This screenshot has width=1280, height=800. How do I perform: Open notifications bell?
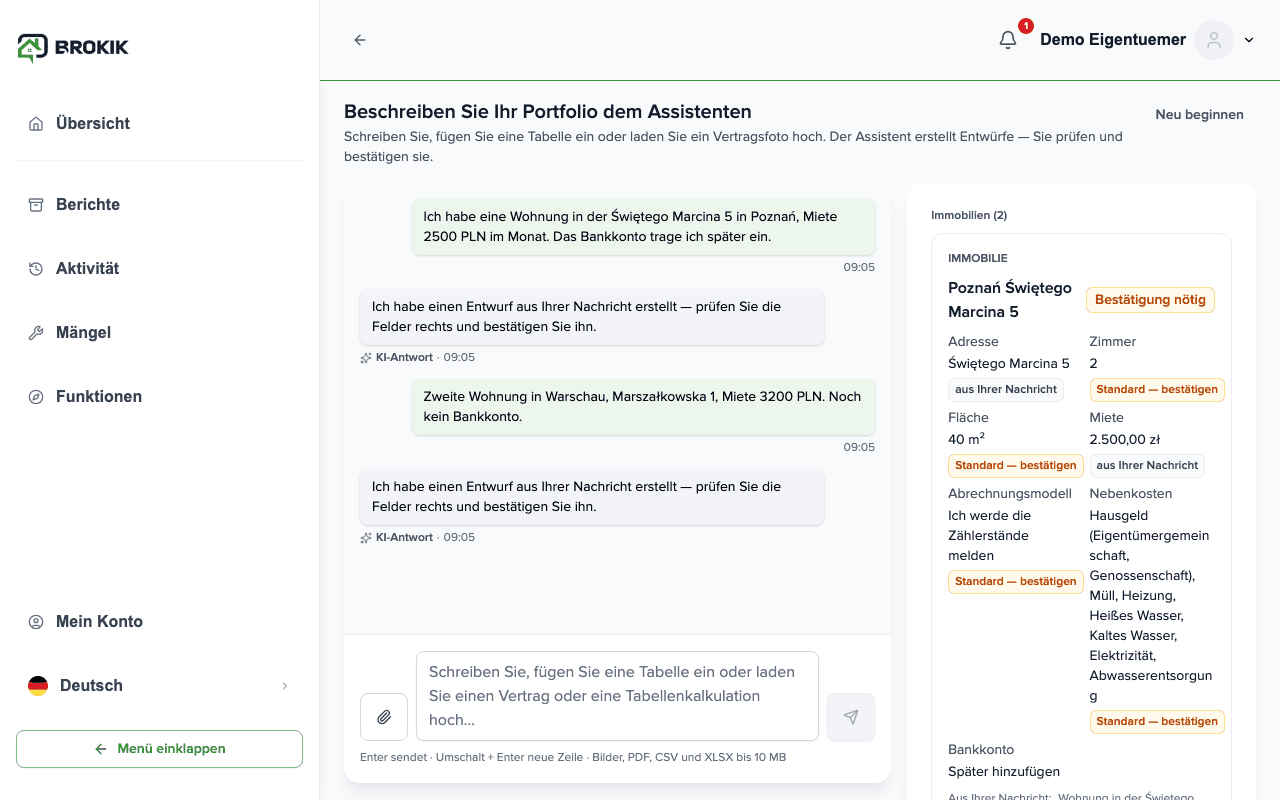click(1008, 40)
